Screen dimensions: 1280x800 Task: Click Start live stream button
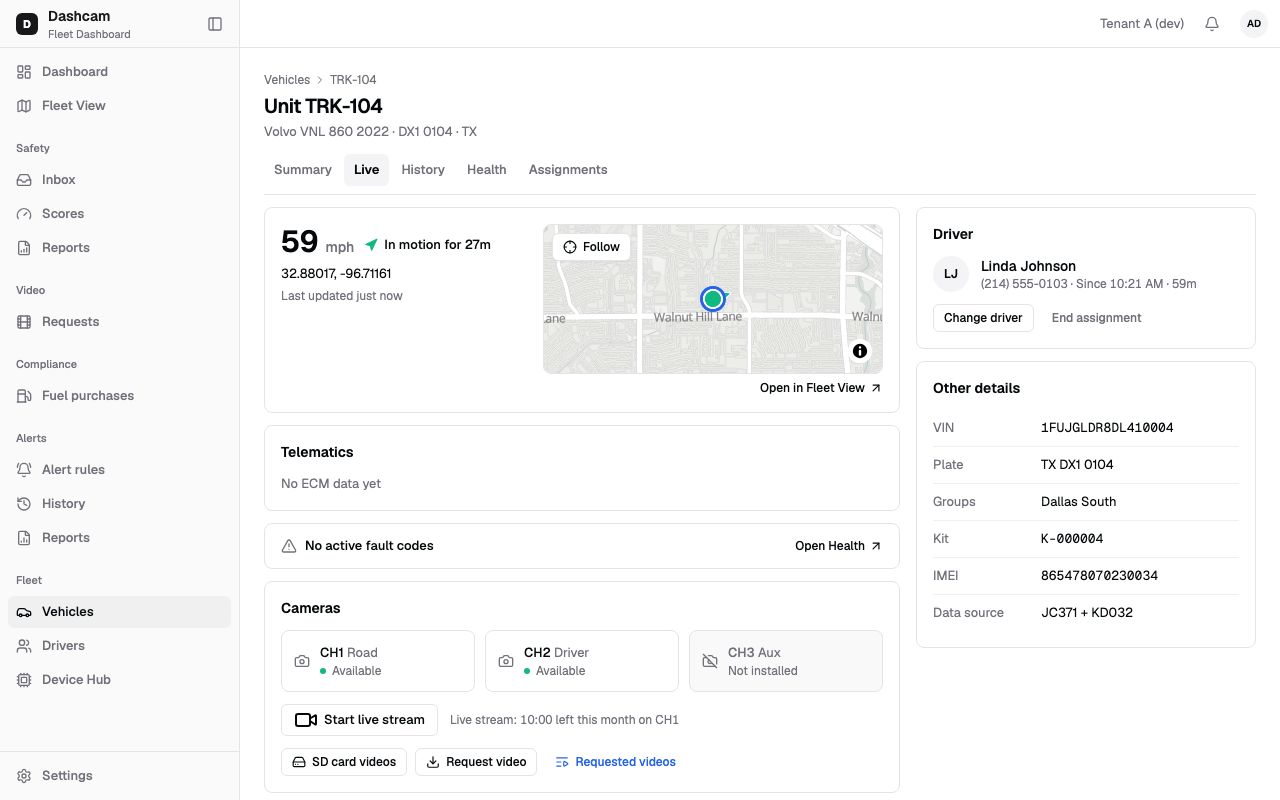(360, 720)
